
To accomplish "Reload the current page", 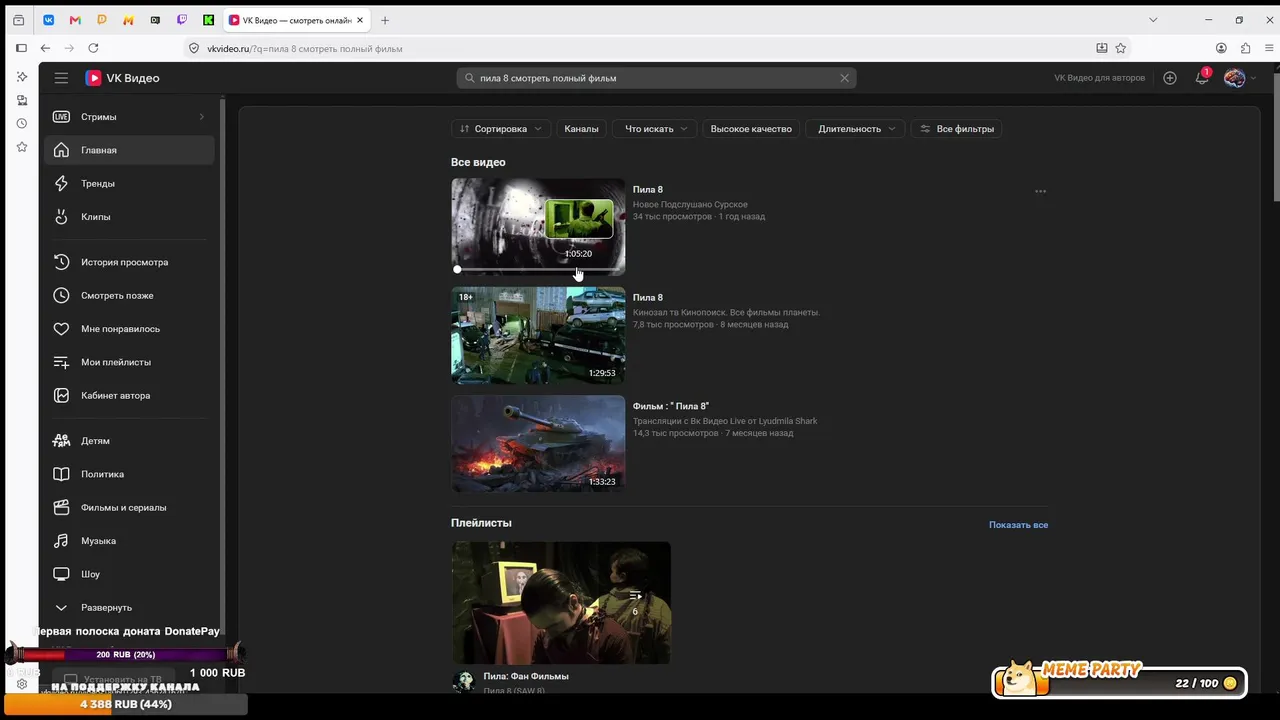I will [x=94, y=48].
